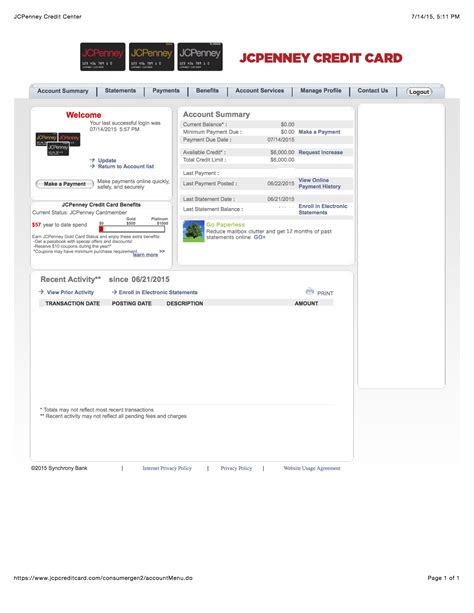Click Enroll in Electronic Statements link in Account Summary
Viewport: 474px width, 613px height.
coord(323,209)
